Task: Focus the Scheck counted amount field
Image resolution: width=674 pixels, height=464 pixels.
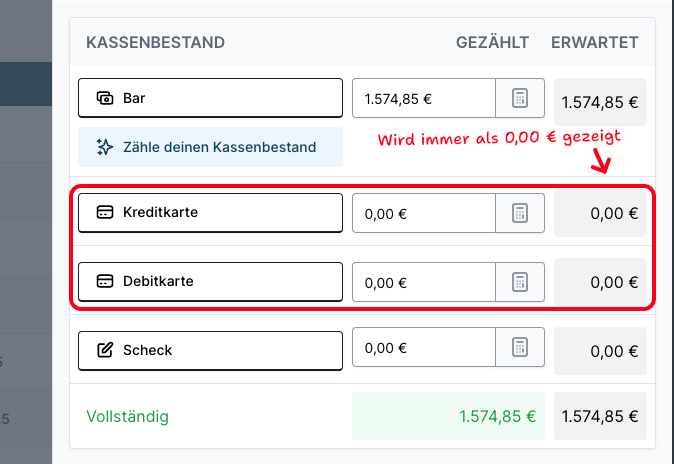Action: 424,348
